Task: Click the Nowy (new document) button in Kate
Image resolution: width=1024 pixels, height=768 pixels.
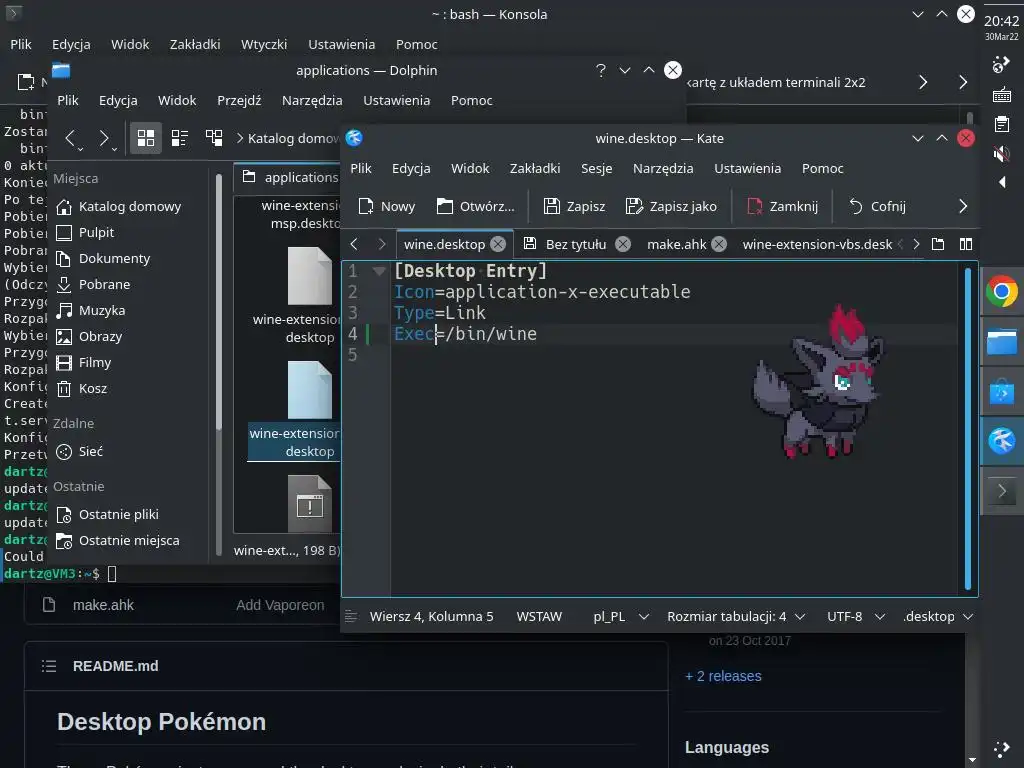Action: pos(387,206)
